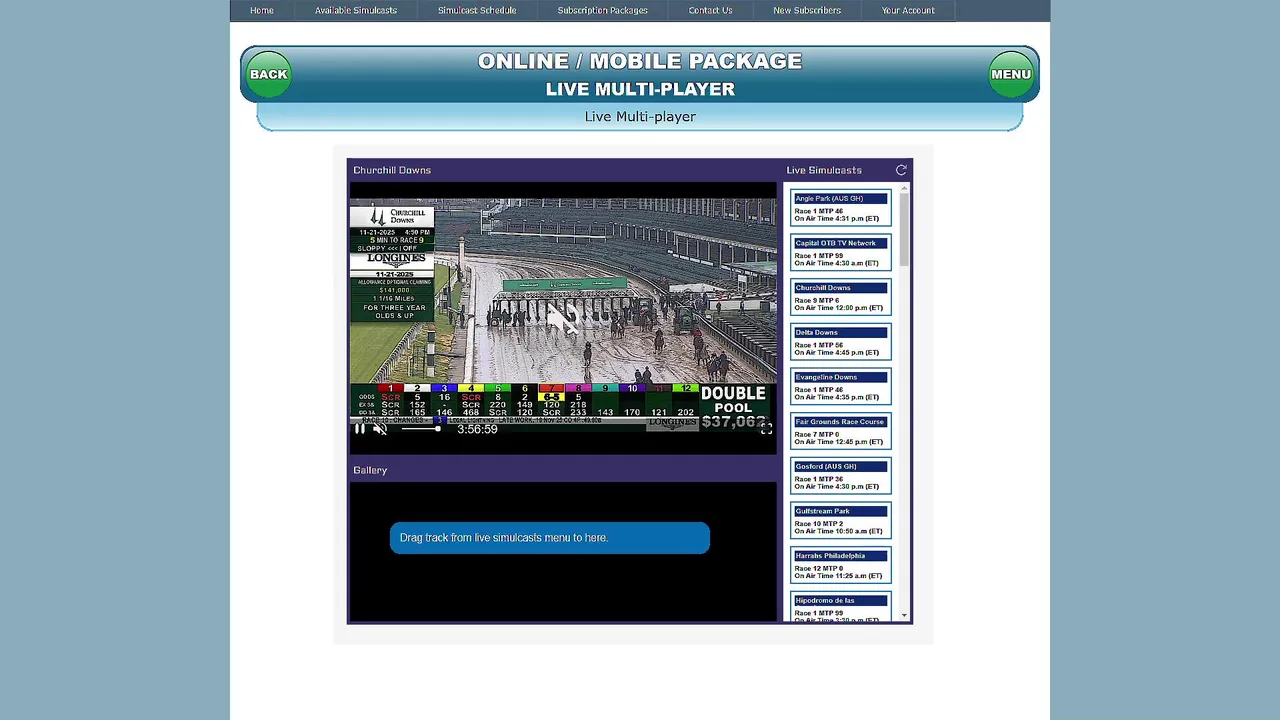Enter fullscreen video mode
This screenshot has width=1280, height=720.
[766, 429]
